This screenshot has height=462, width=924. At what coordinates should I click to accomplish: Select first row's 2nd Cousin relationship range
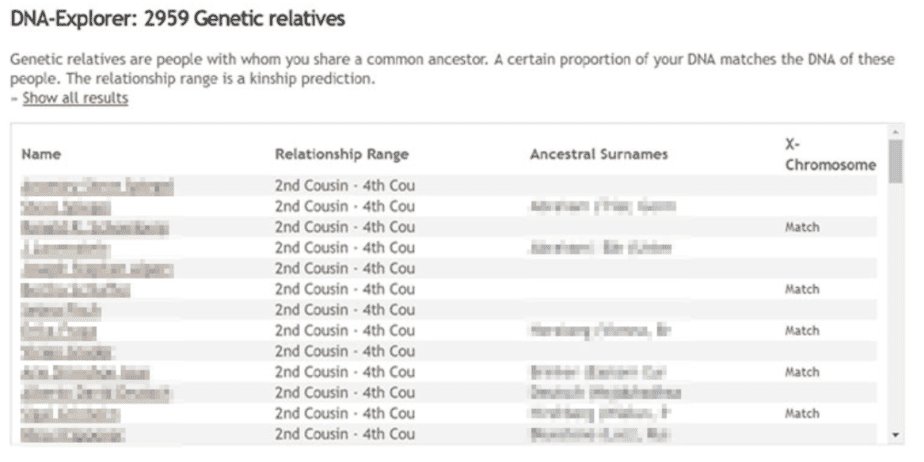[x=345, y=186]
